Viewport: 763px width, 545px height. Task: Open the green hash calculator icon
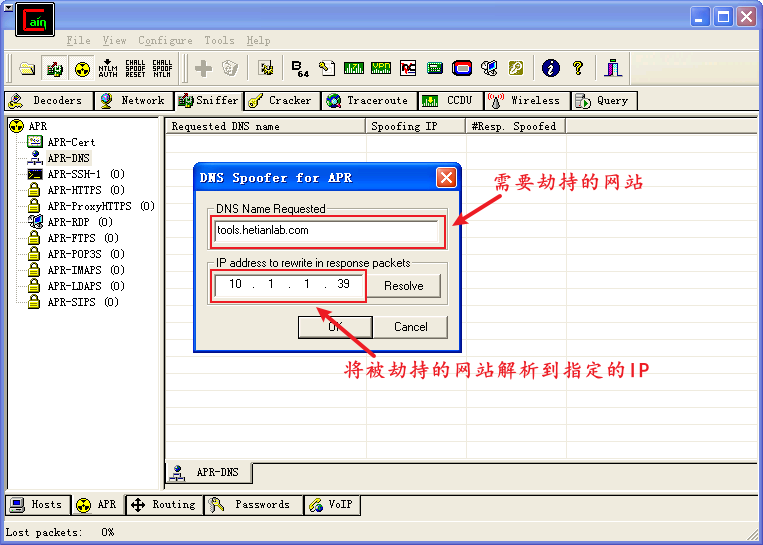pyautogui.click(x=435, y=68)
